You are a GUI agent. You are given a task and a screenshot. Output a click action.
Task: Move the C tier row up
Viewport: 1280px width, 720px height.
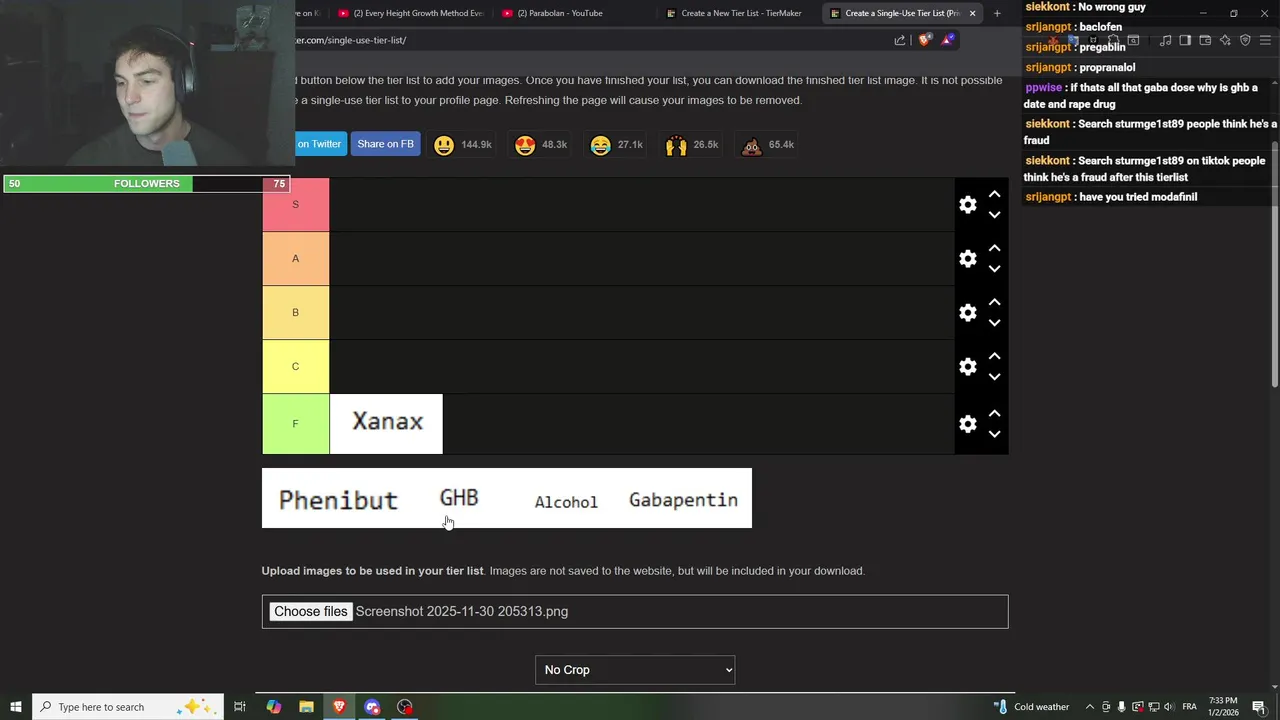coord(994,356)
